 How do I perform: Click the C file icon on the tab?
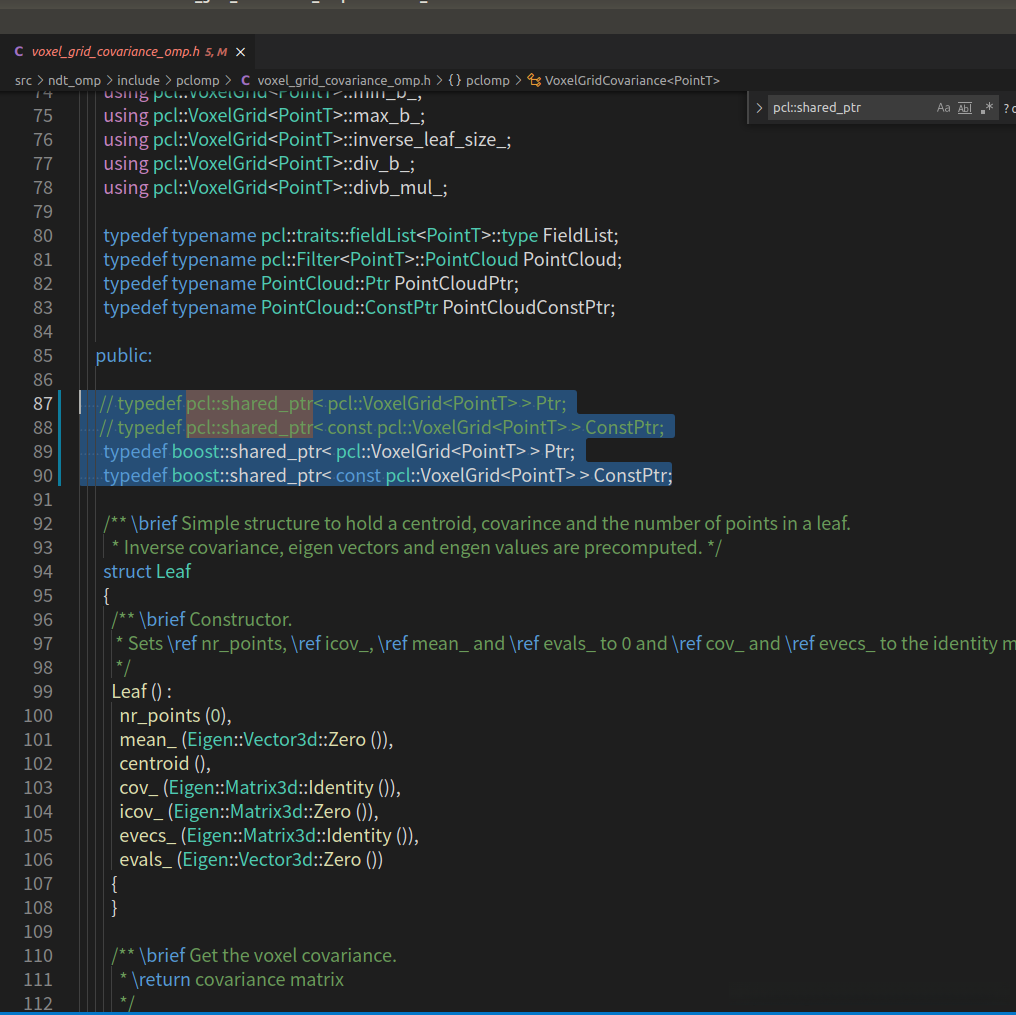[19, 51]
